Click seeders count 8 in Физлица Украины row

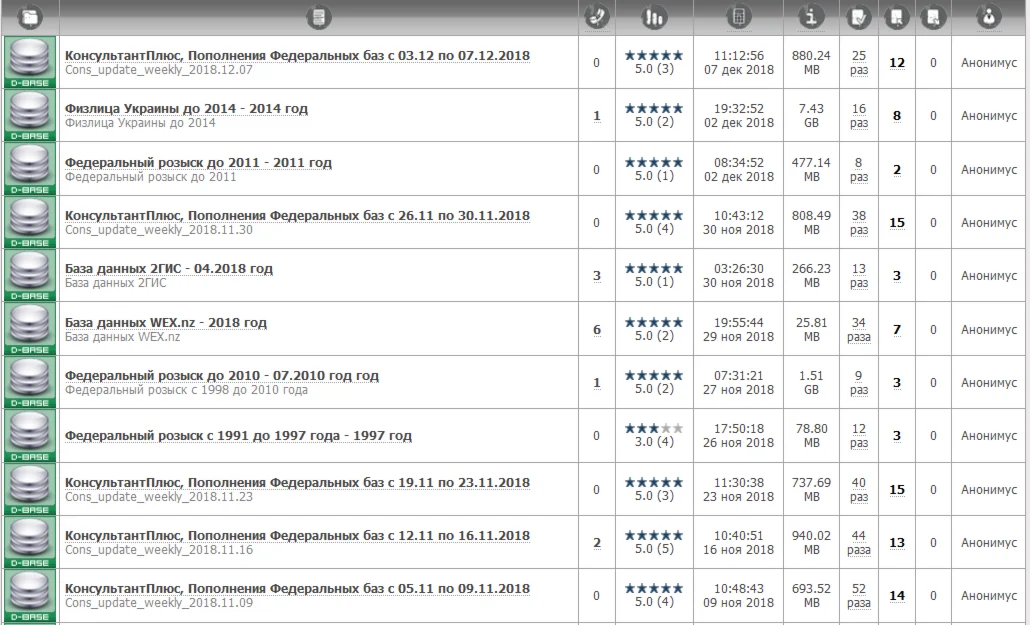coord(897,116)
